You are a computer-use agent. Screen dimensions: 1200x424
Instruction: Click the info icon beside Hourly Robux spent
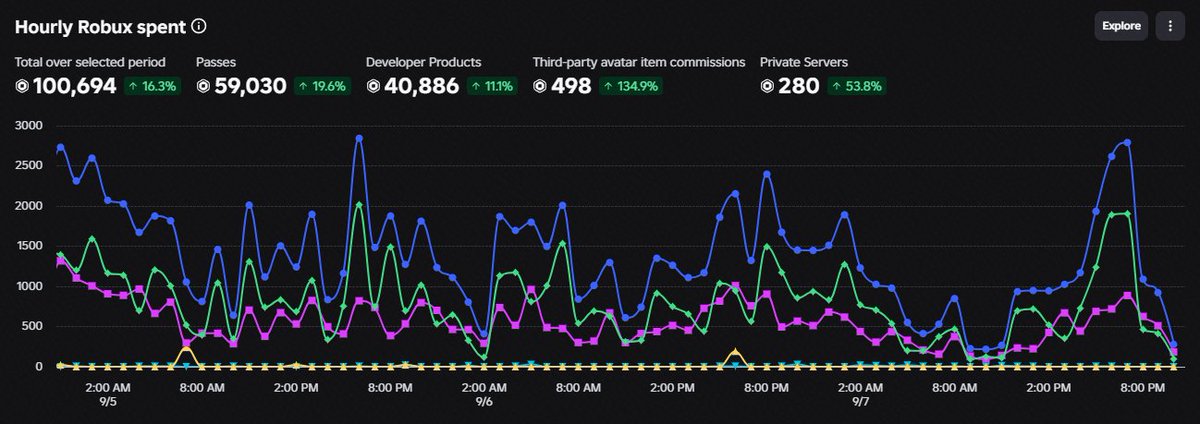199,26
